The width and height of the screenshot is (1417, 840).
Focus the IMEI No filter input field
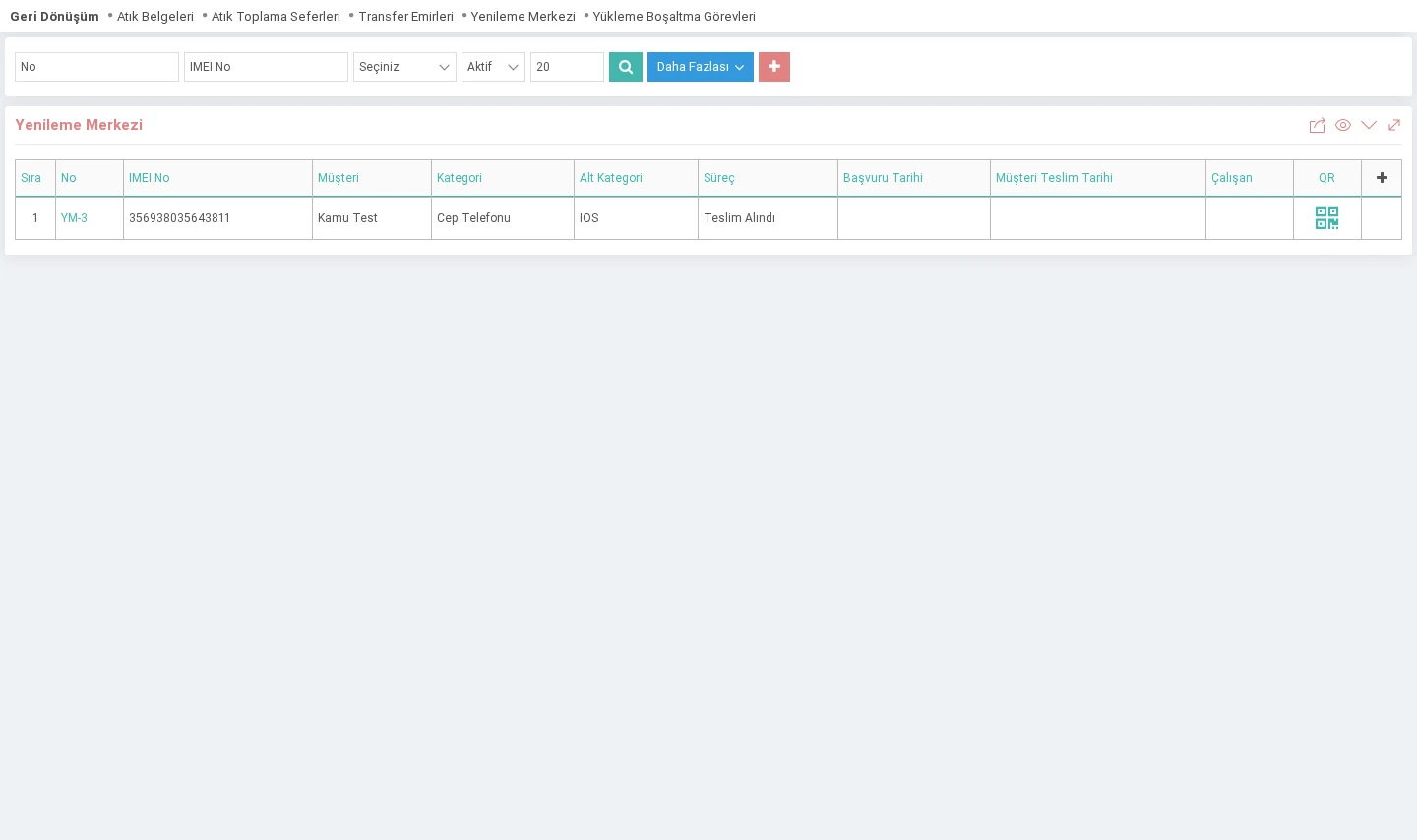266,67
